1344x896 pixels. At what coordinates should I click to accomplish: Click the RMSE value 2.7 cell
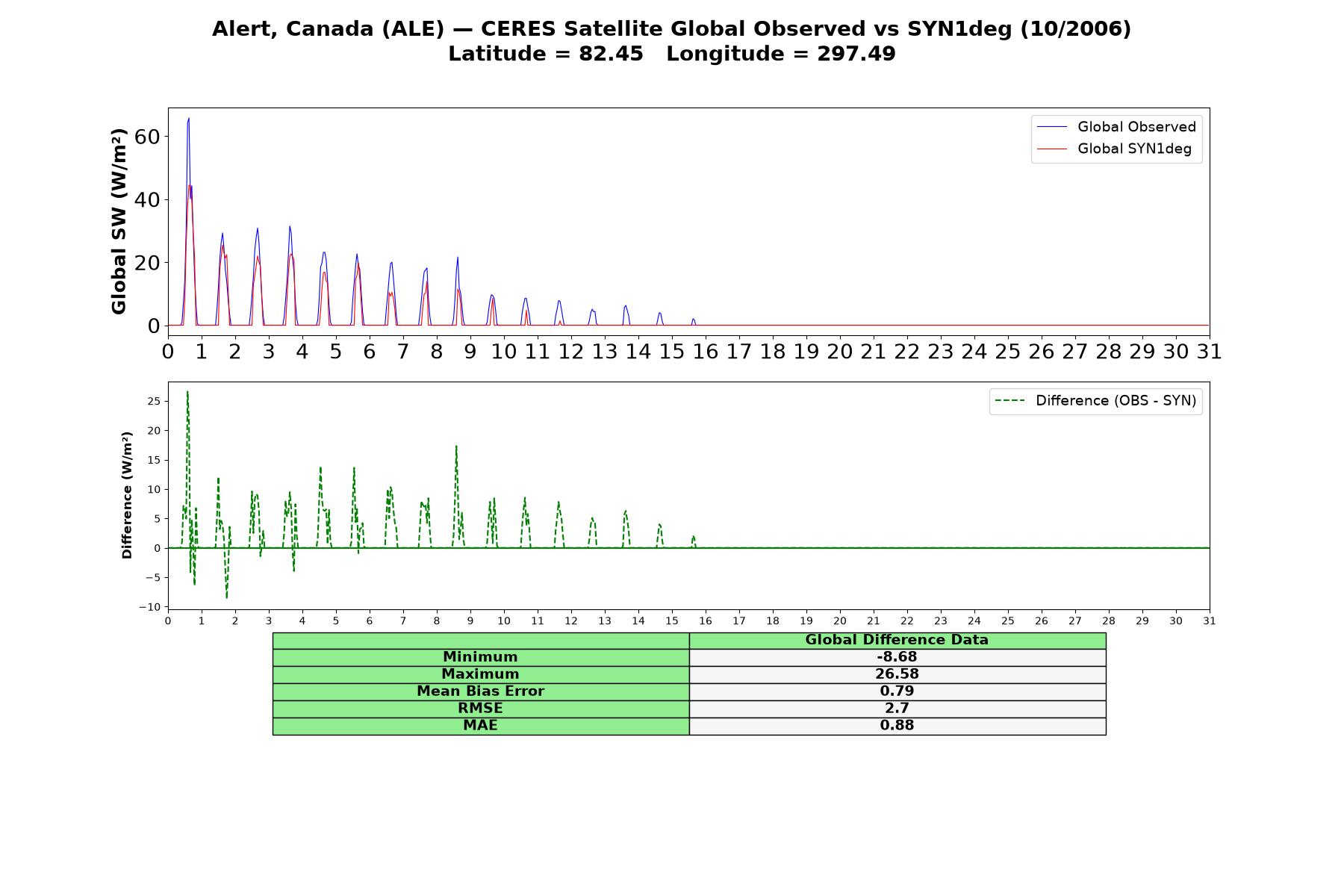click(x=897, y=709)
